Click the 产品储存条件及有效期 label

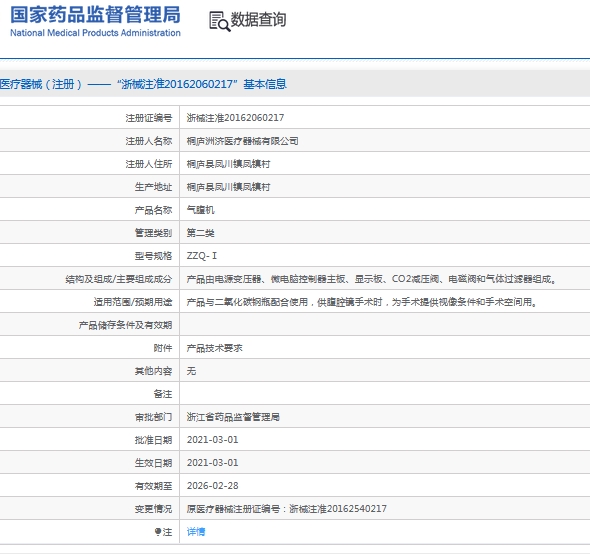click(125, 325)
